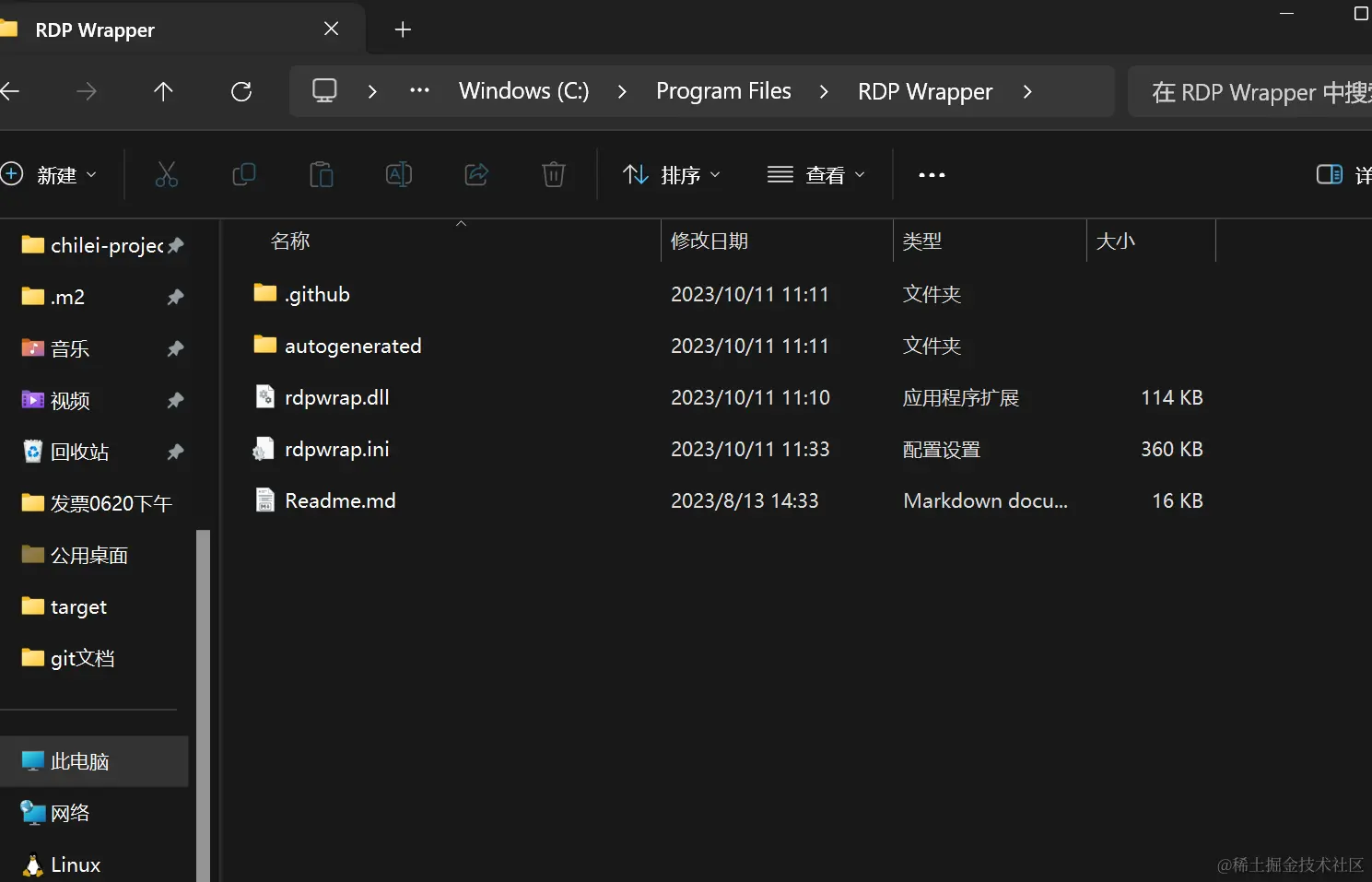Click the sidebar vertical scrollbar
Screen dimensions: 1372x882
(x=203, y=705)
